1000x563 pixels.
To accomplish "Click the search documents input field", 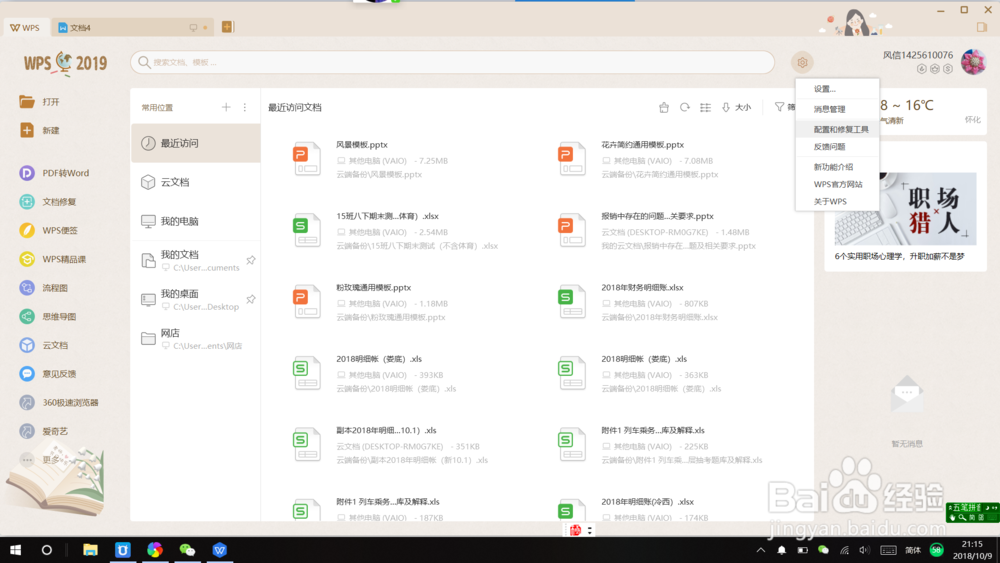I will [452, 62].
